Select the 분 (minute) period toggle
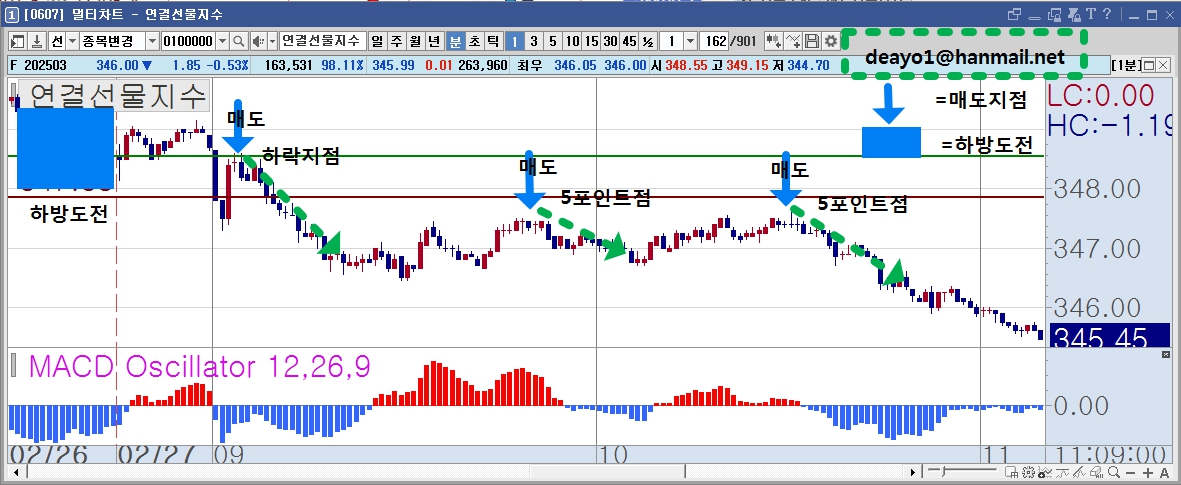The height and width of the screenshot is (485, 1181). pos(455,41)
